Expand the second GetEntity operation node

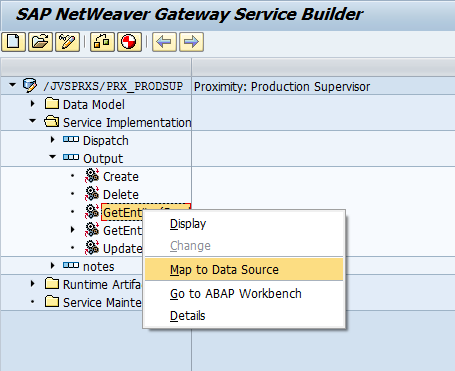point(73,230)
